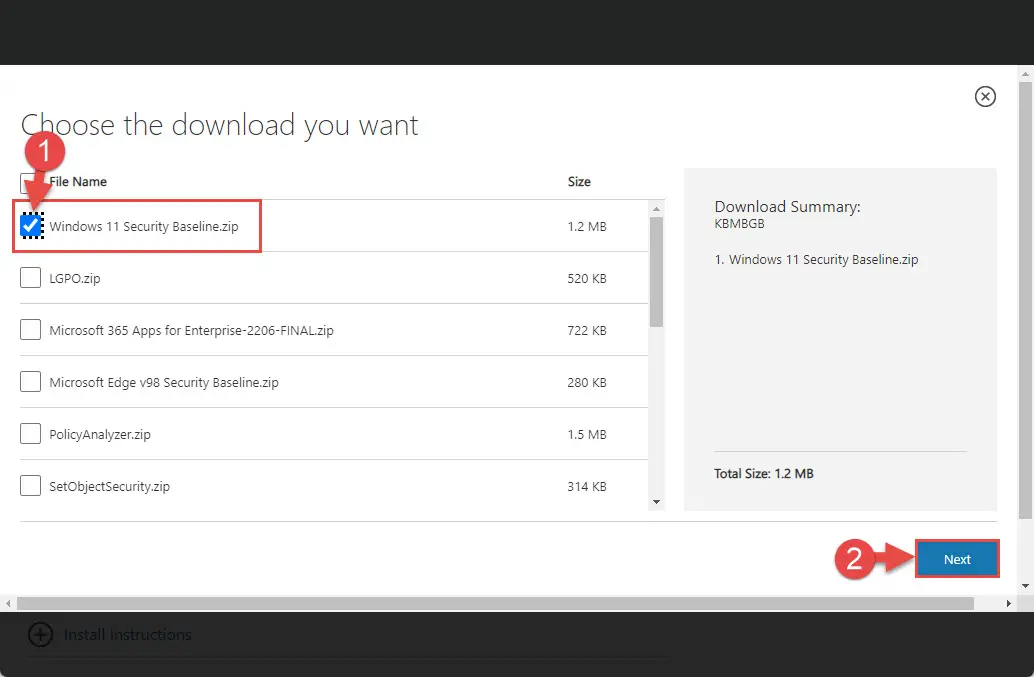
Task: Click the Size column header
Action: click(579, 181)
